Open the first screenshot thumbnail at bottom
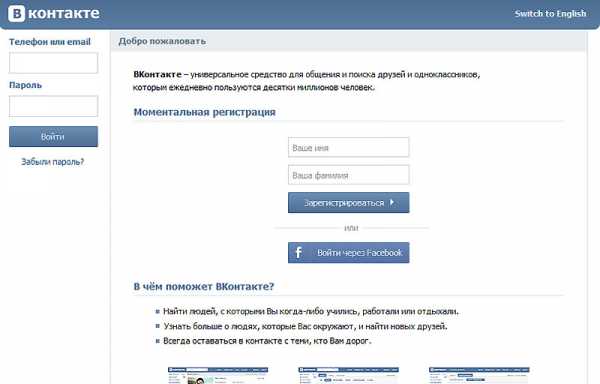The image size is (600, 384). click(x=218, y=375)
